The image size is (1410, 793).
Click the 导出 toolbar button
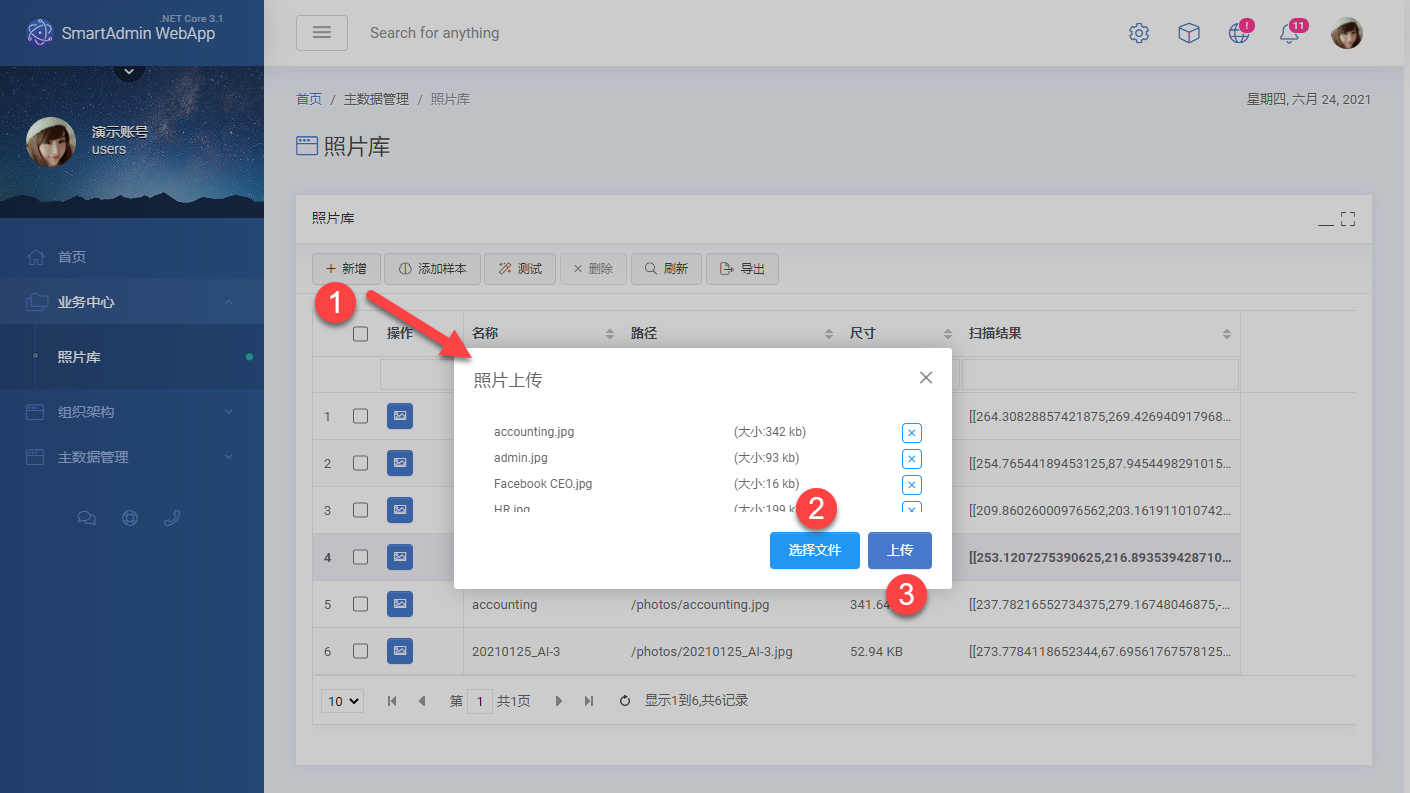742,269
